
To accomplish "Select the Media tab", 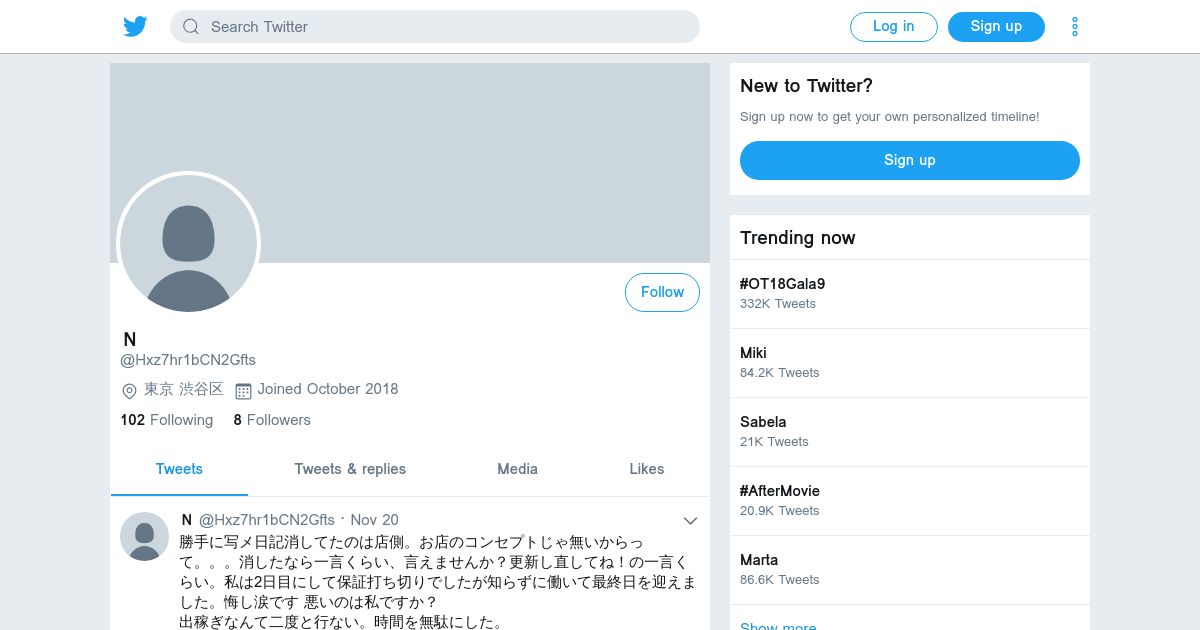I will 517,469.
